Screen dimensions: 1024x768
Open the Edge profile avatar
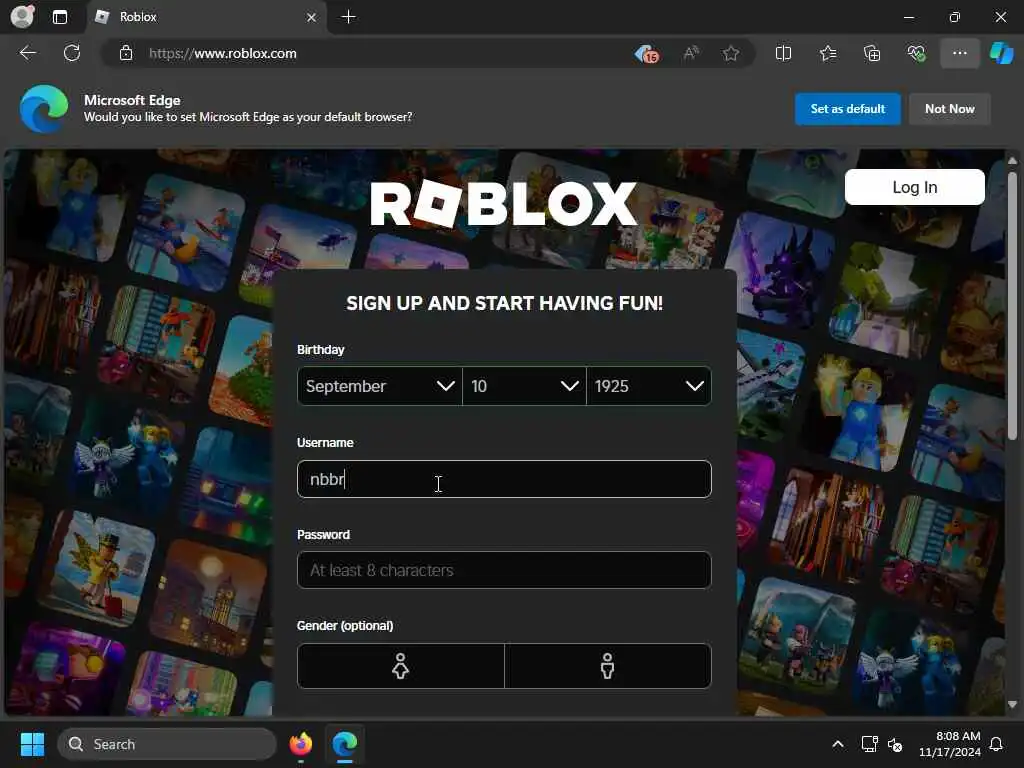(x=22, y=16)
